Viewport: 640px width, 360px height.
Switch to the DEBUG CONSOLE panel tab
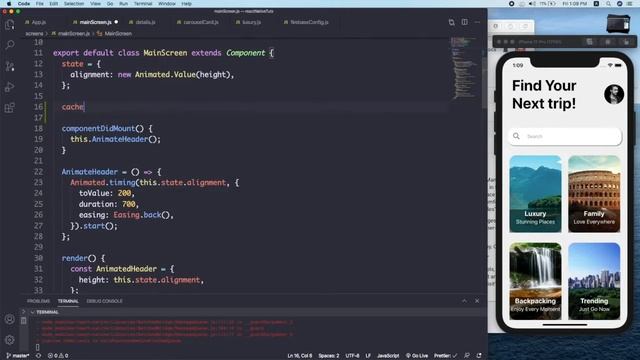(x=104, y=301)
